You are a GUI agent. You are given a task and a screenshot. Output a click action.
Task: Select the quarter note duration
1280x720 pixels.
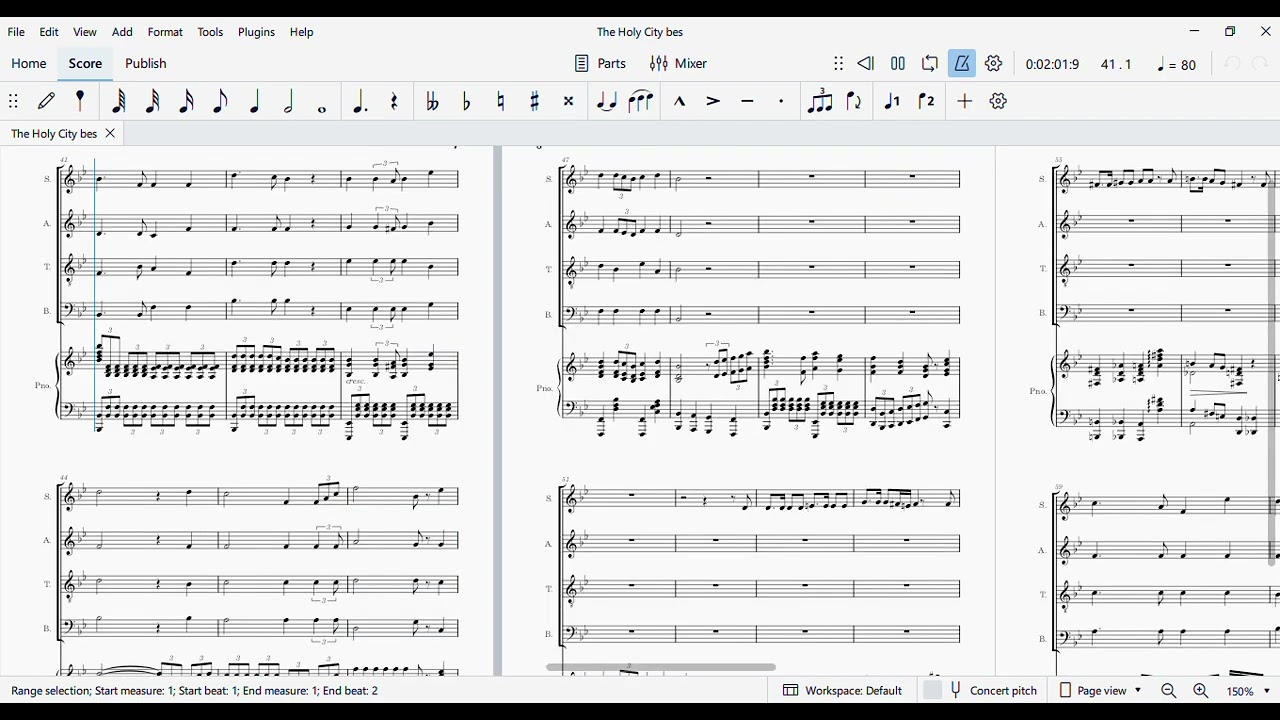pos(254,101)
